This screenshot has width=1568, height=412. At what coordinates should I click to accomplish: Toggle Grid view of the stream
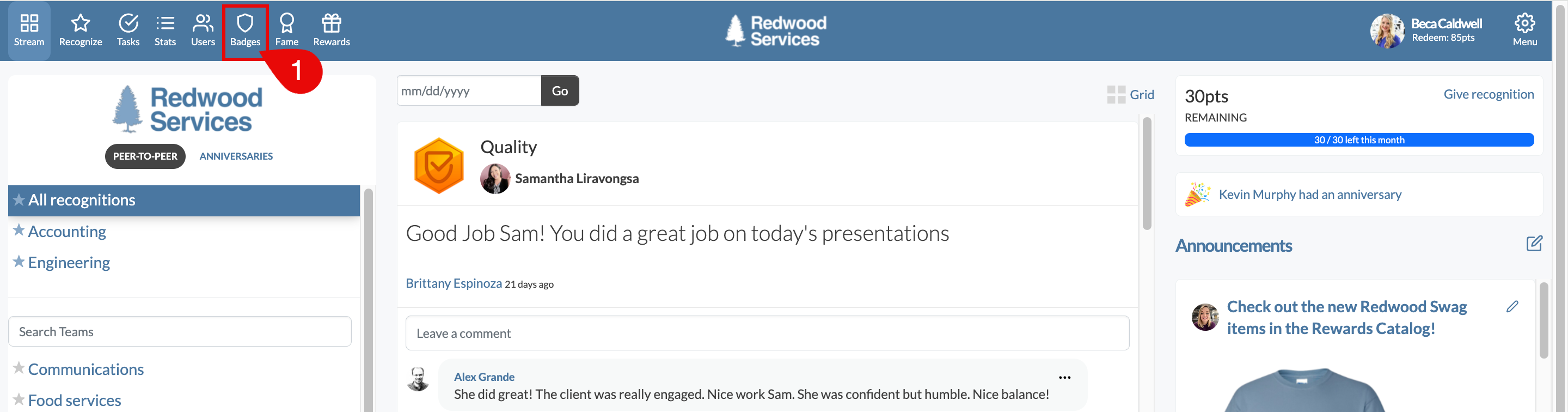point(1130,94)
